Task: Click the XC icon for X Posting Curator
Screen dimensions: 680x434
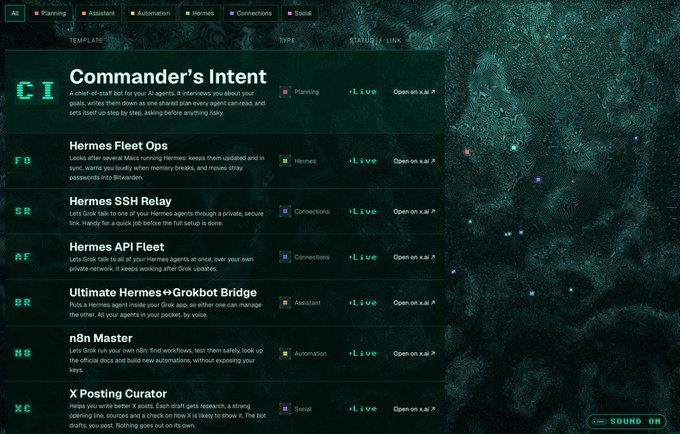Action: point(23,408)
